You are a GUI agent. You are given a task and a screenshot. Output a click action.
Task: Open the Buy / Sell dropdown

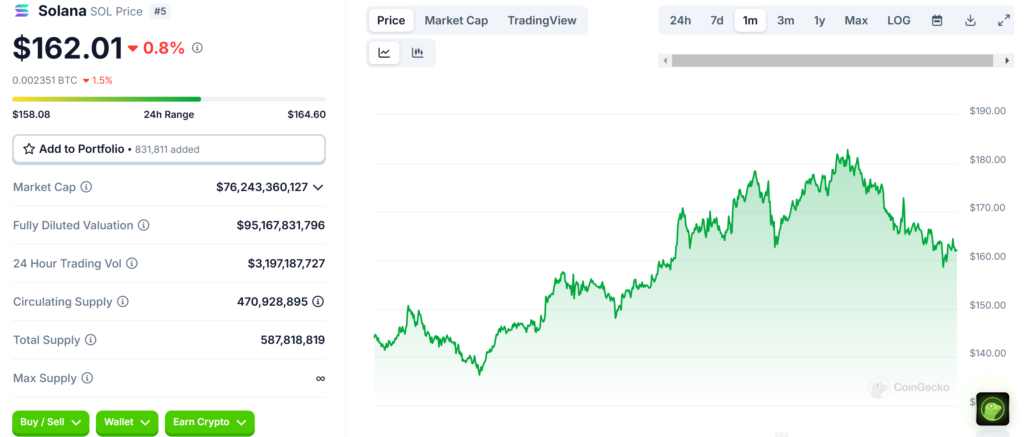(x=50, y=423)
